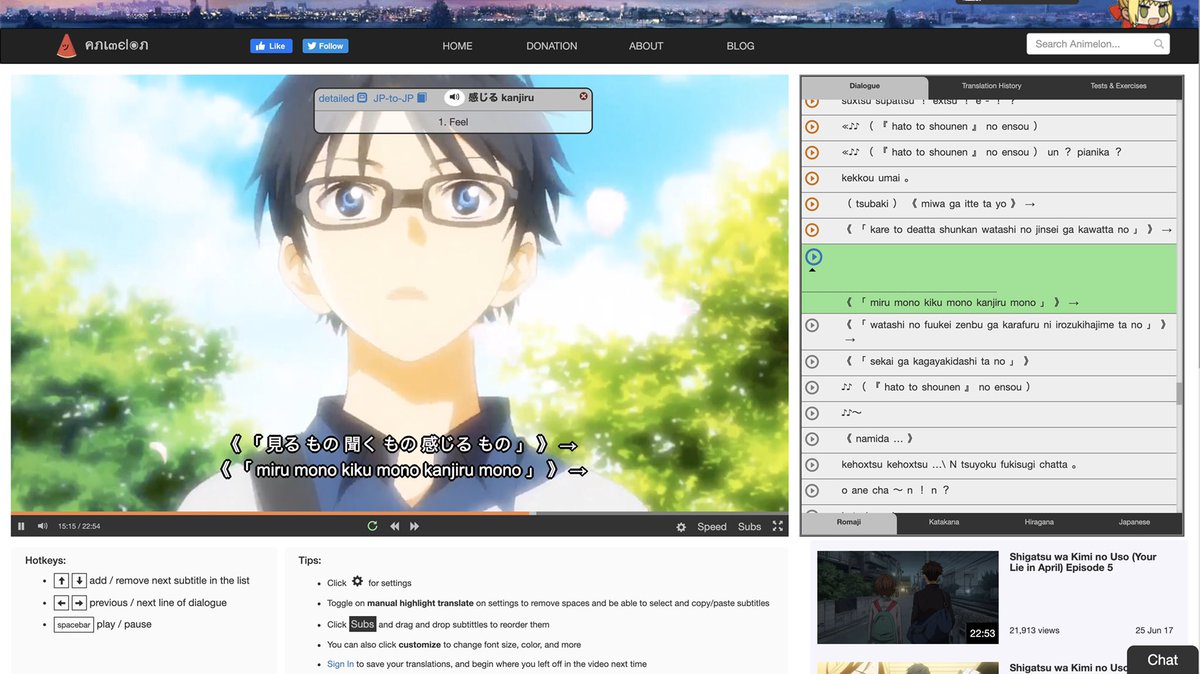
Task: Play the 'sekai ga kagayakidashi ta no' line
Action: pos(812,361)
